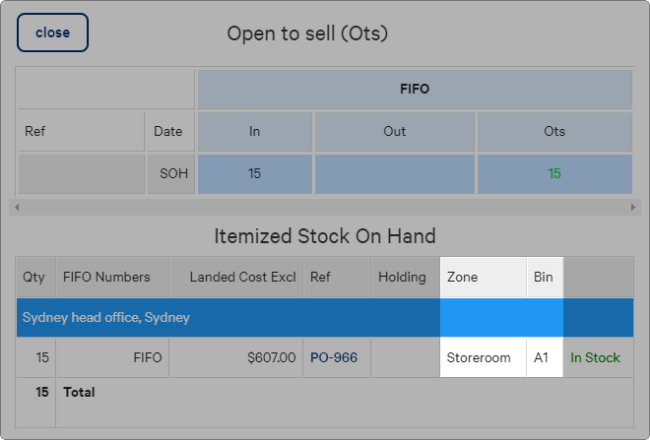
Task: Click the horizontal scrollbar track
Action: (x=325, y=207)
